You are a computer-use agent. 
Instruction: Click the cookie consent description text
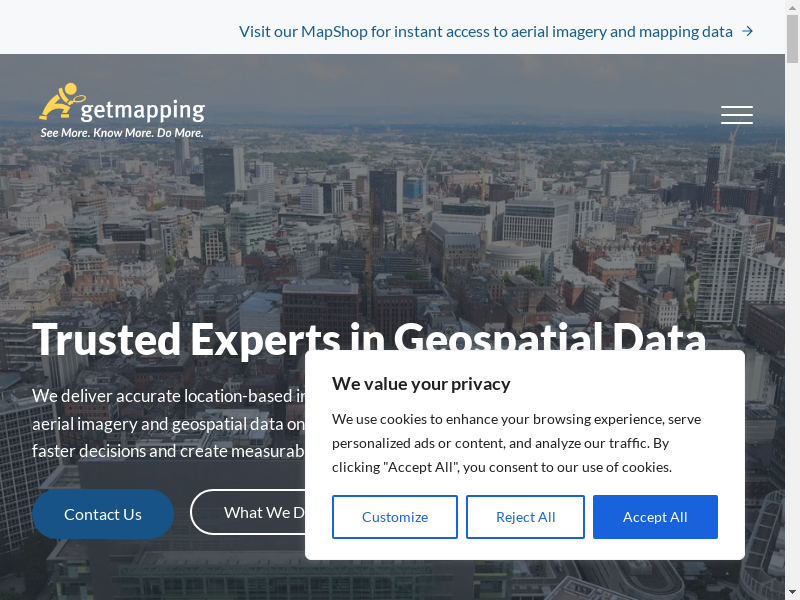click(x=516, y=442)
